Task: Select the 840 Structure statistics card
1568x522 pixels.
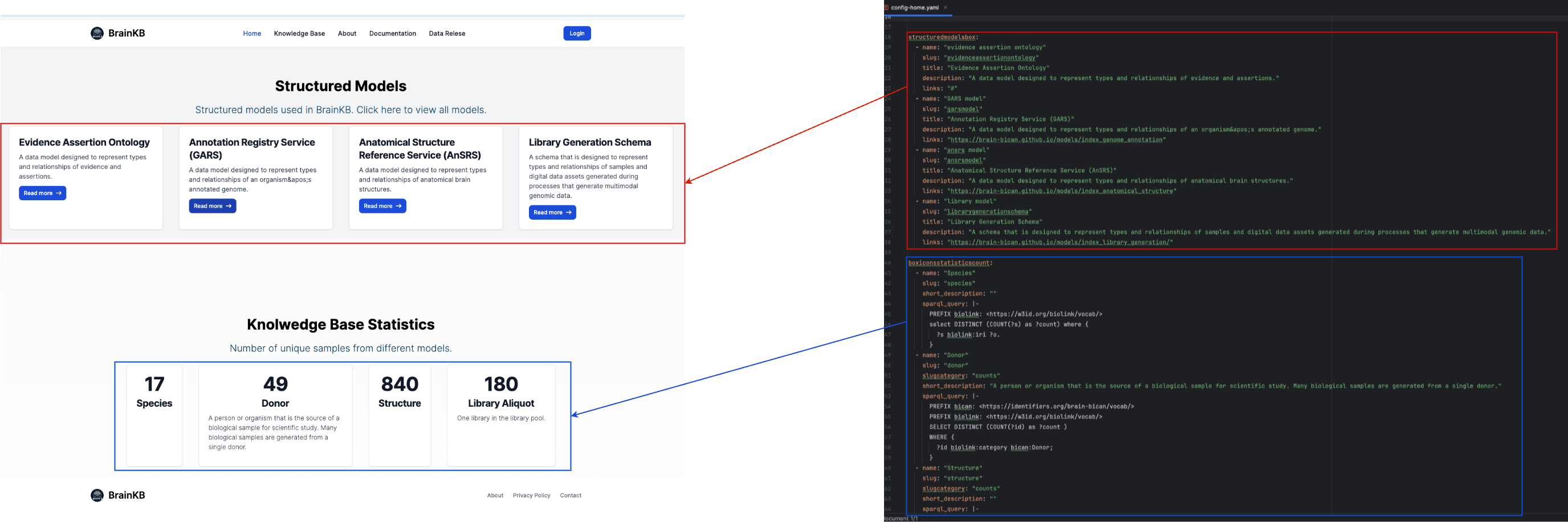Action: coord(400,415)
